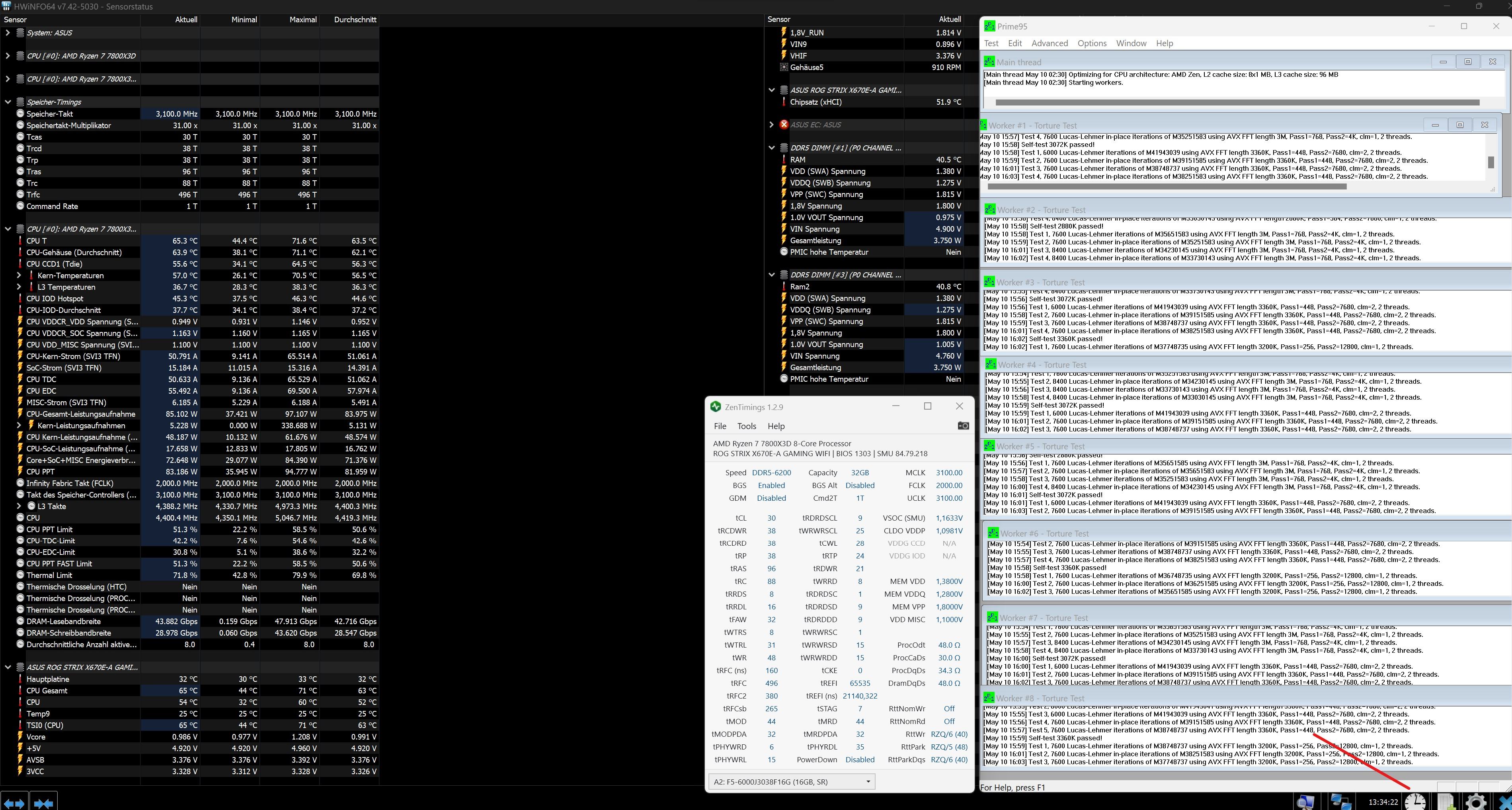The image size is (1512, 810).
Task: Click the lightning icon beside CPU PPT
Action: [20, 471]
